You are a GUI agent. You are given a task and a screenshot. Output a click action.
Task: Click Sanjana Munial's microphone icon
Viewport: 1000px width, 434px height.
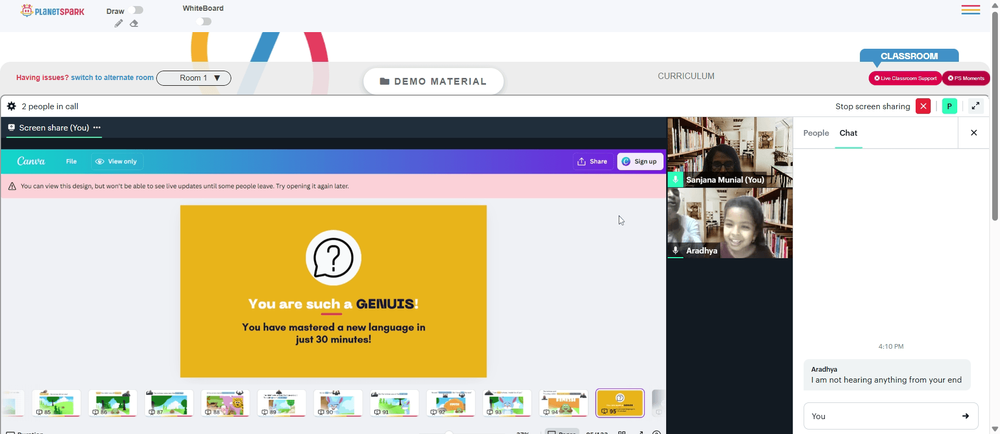click(675, 180)
